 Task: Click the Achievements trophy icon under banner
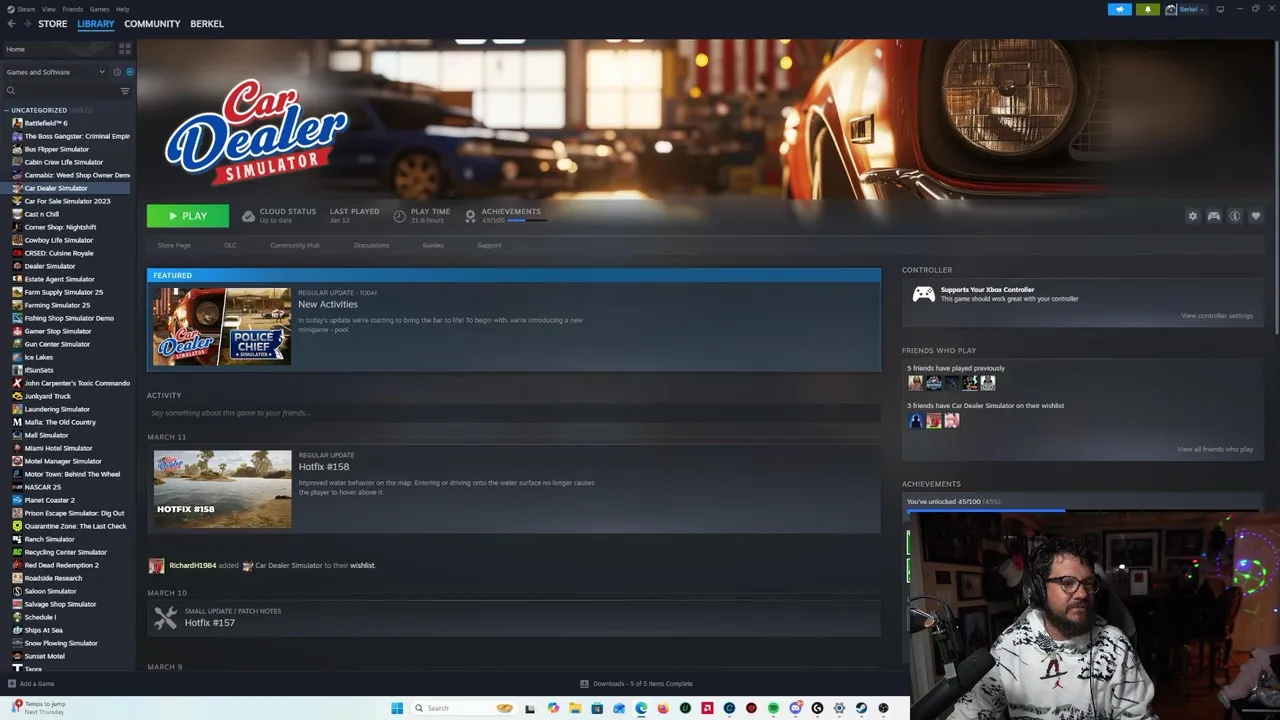pos(470,216)
